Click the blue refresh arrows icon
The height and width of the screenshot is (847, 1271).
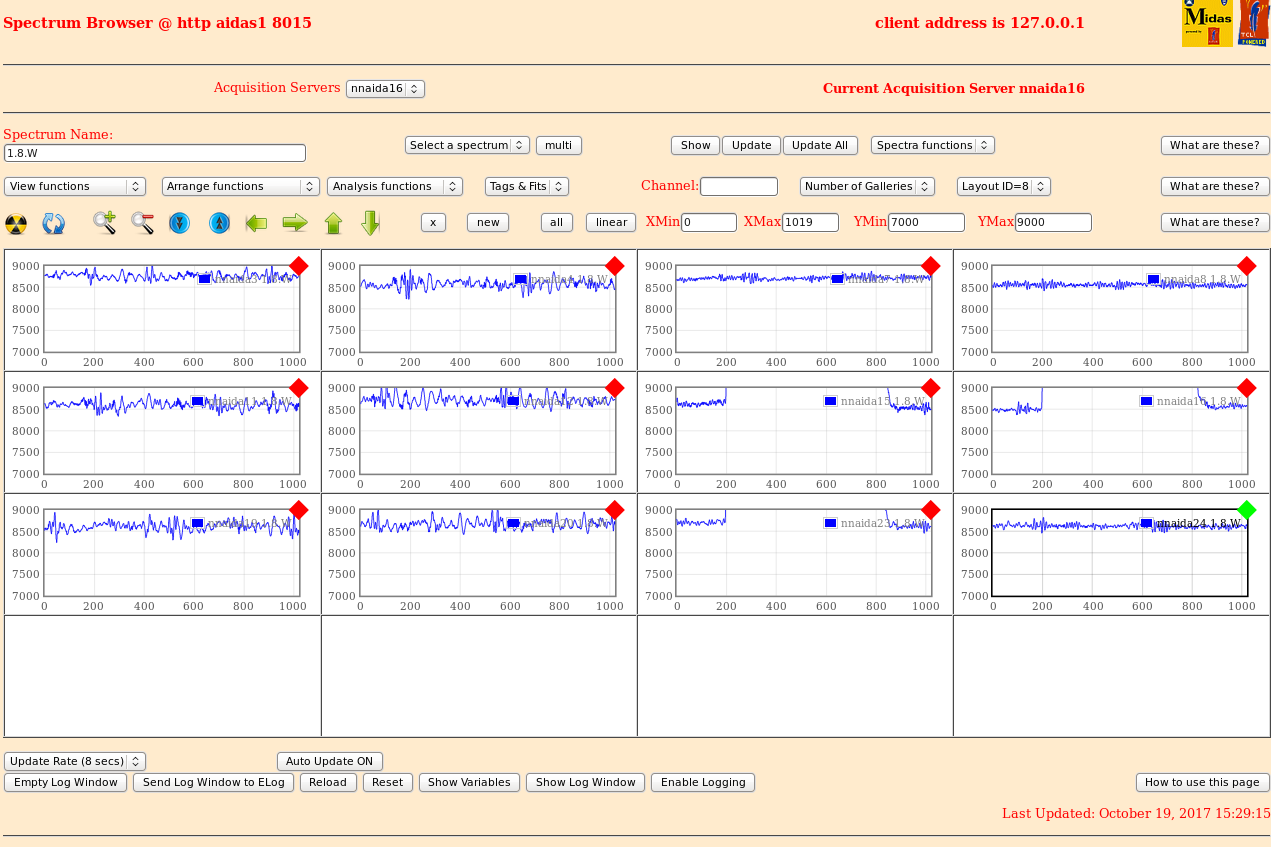pos(53,223)
